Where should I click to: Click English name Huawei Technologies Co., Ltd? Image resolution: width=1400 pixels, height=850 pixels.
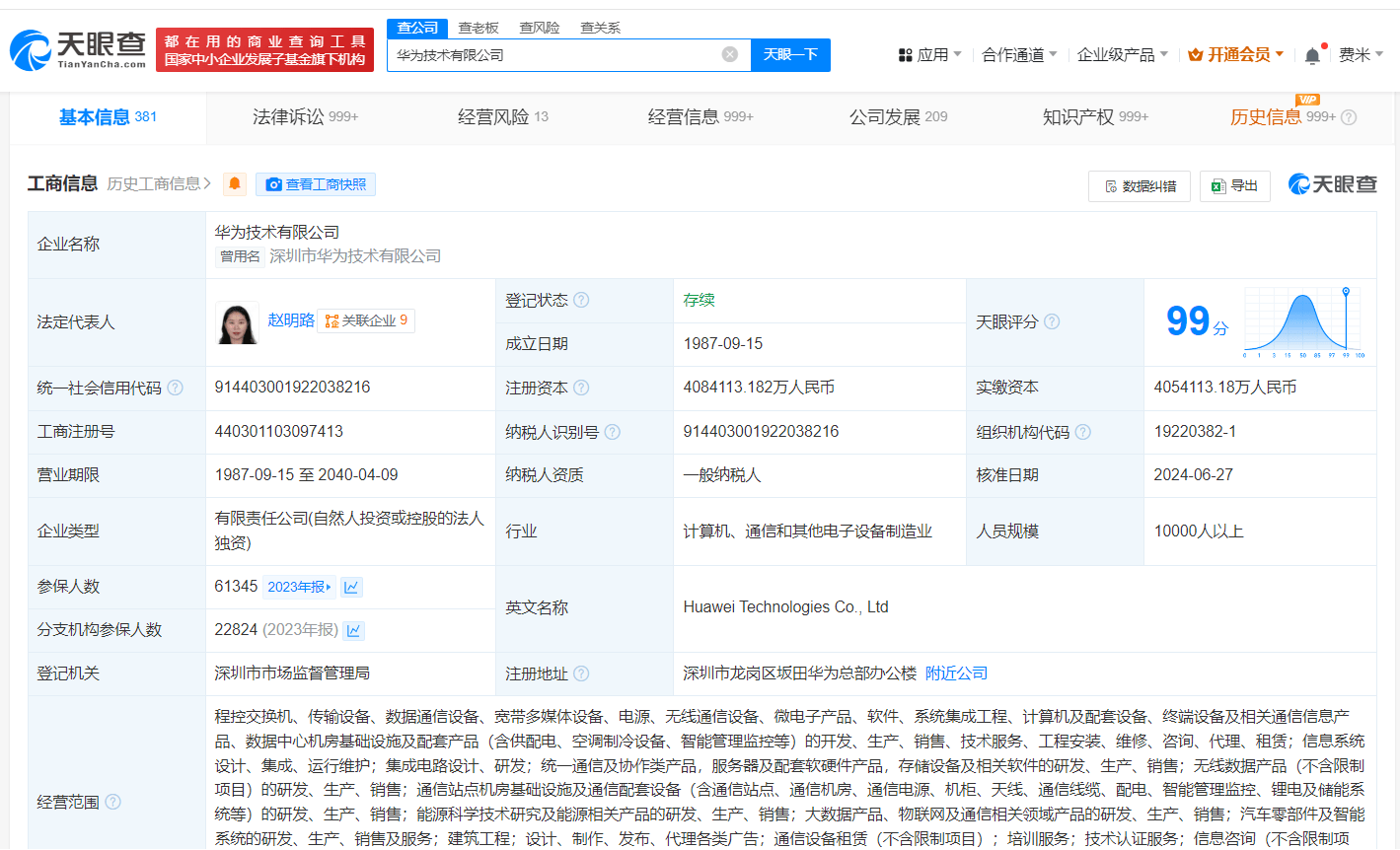tap(785, 607)
